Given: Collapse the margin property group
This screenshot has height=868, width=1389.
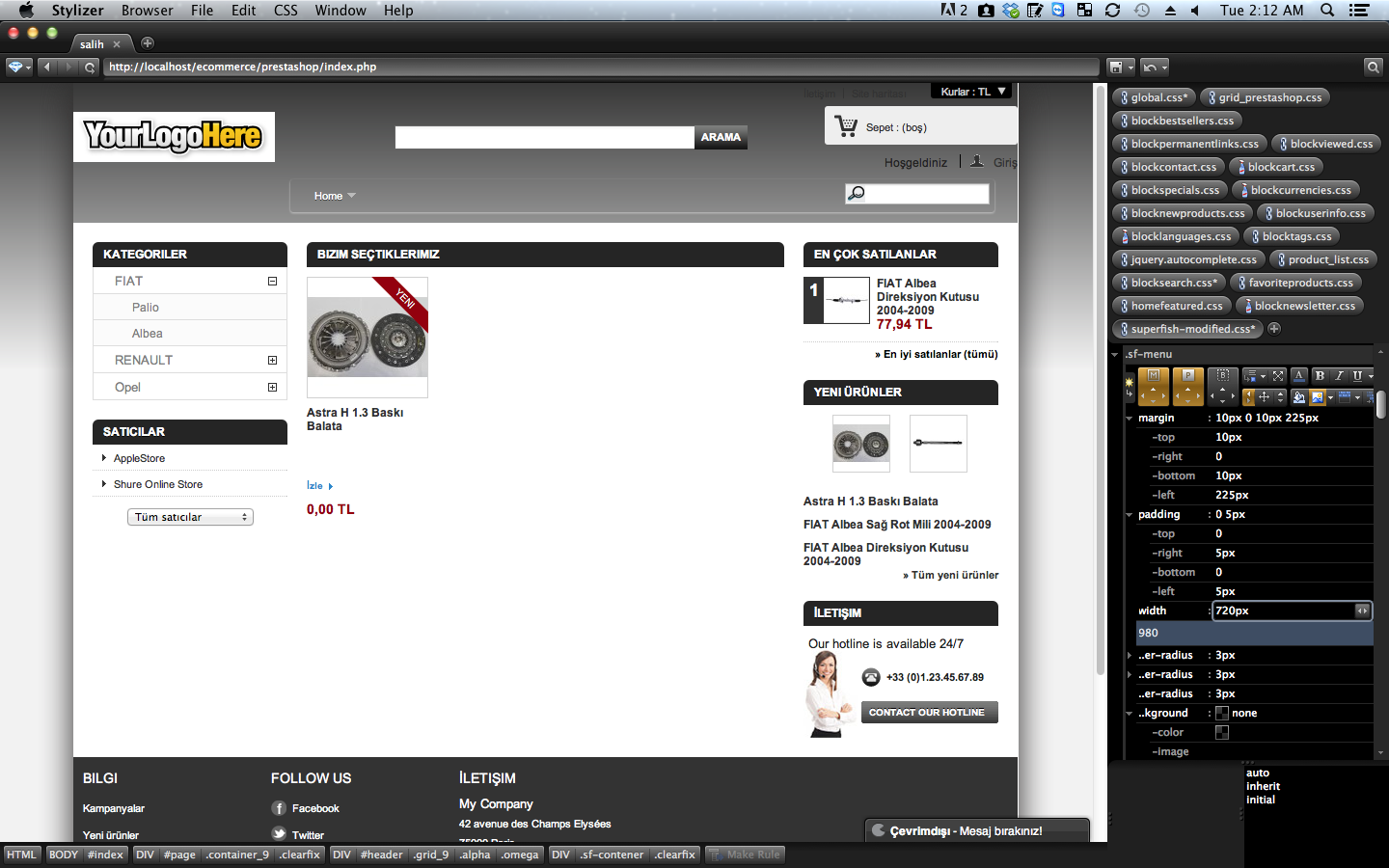Looking at the screenshot, I should coord(1130,418).
